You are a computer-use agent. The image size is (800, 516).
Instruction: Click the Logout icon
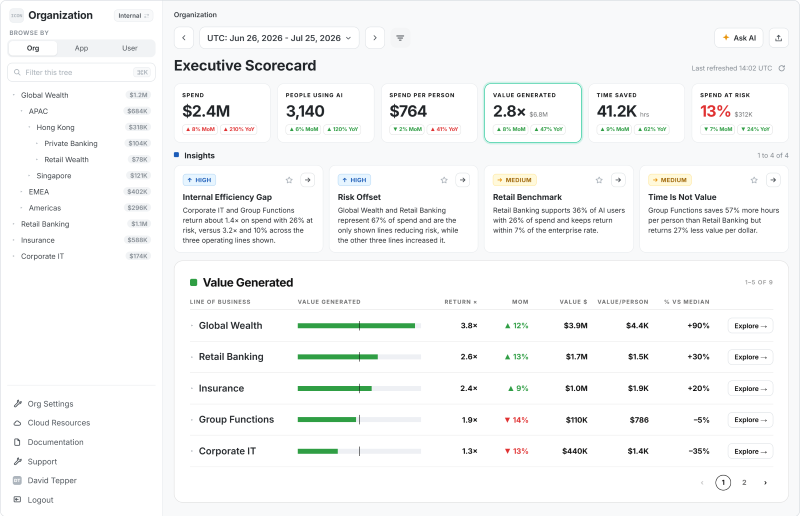(x=17, y=500)
